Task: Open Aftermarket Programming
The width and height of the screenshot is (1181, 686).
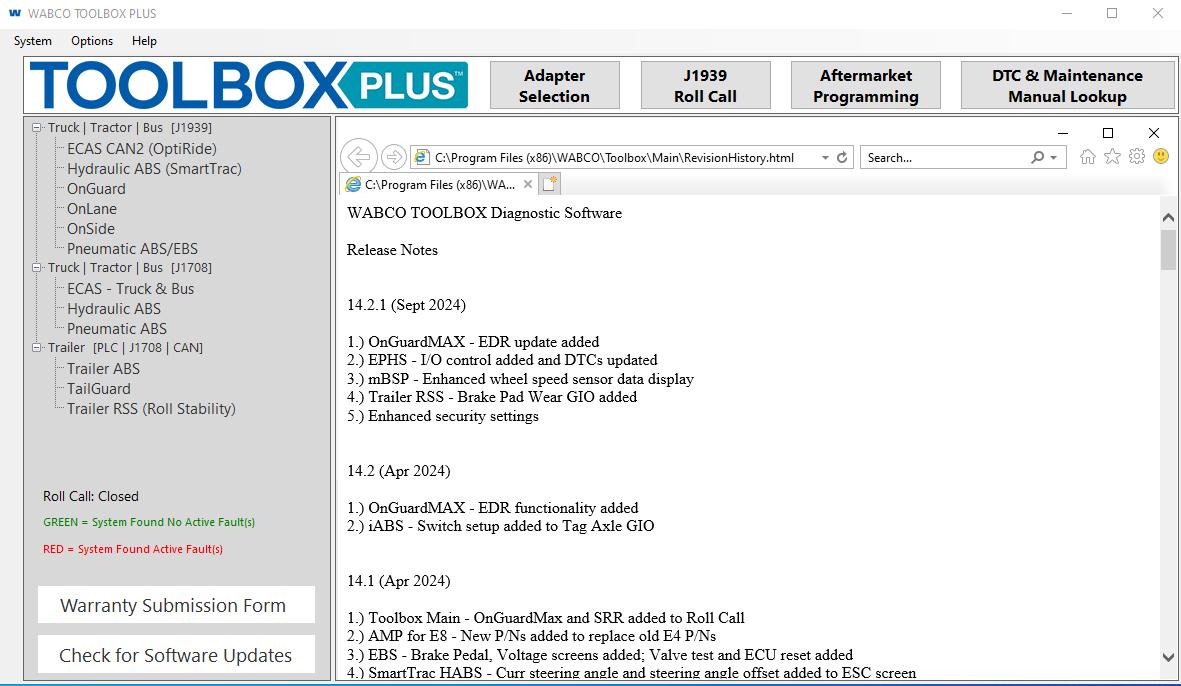Action: [x=865, y=84]
